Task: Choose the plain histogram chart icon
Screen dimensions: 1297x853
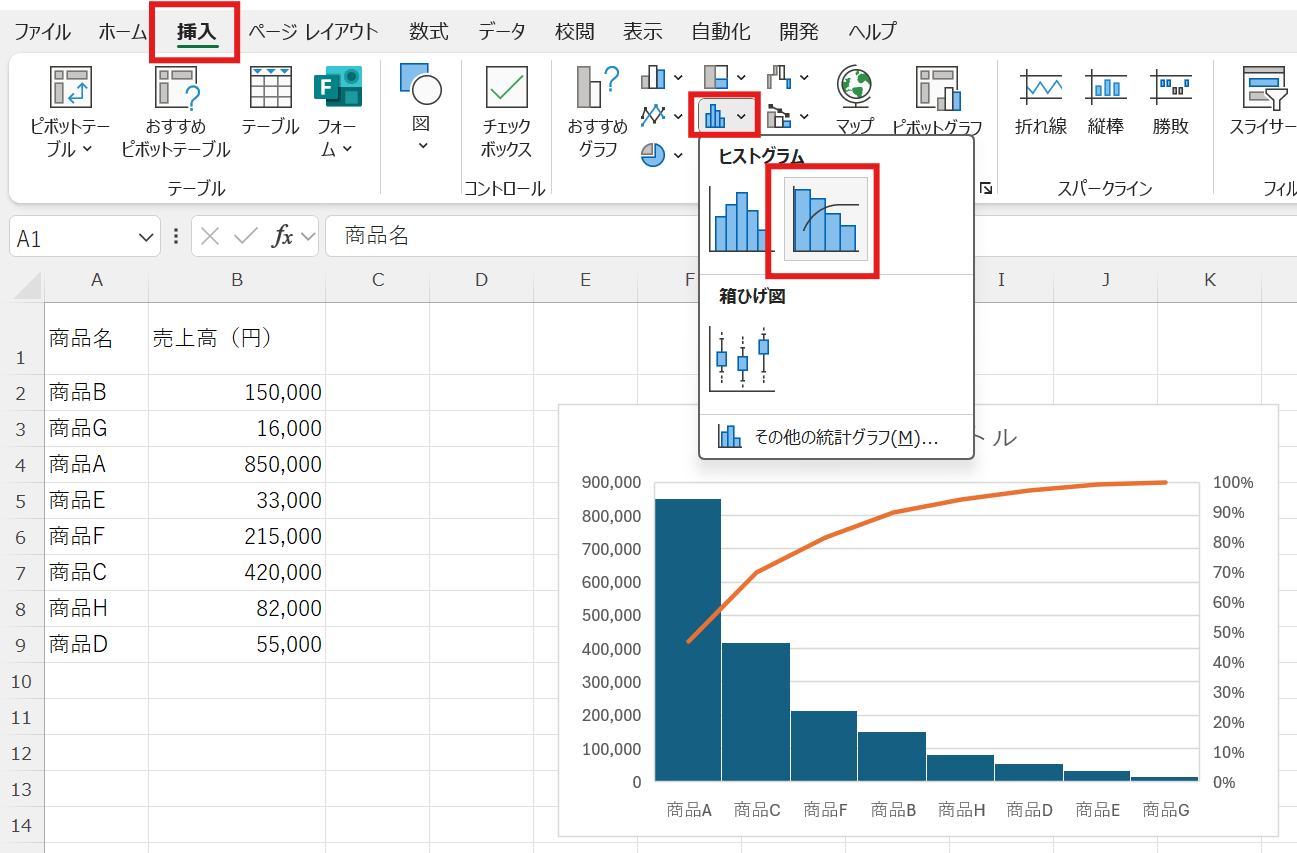Action: point(740,220)
